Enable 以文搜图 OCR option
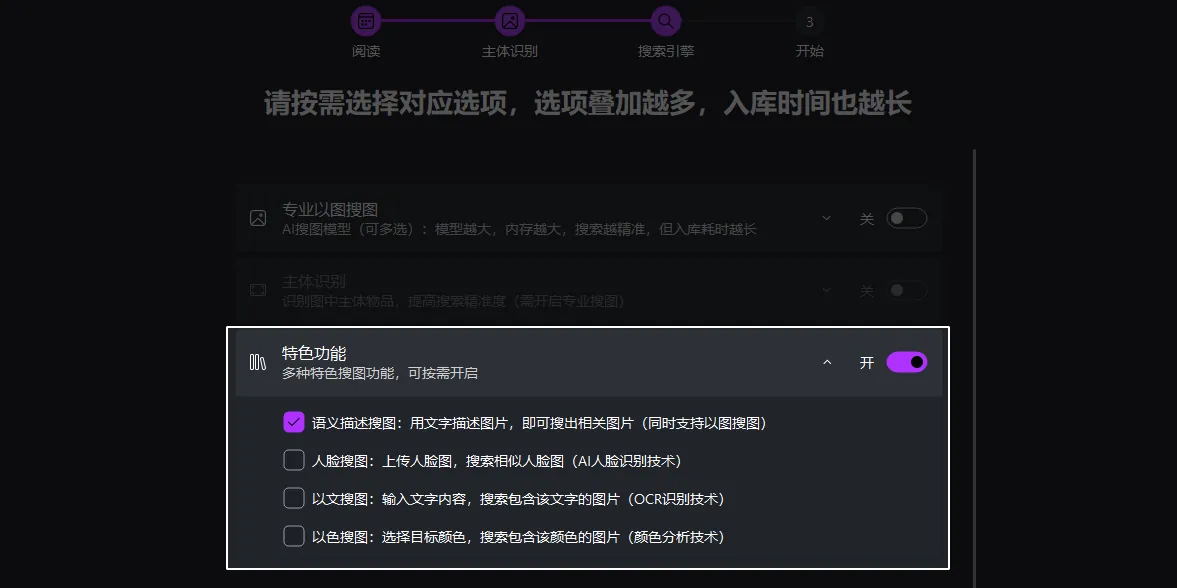 coord(293,498)
